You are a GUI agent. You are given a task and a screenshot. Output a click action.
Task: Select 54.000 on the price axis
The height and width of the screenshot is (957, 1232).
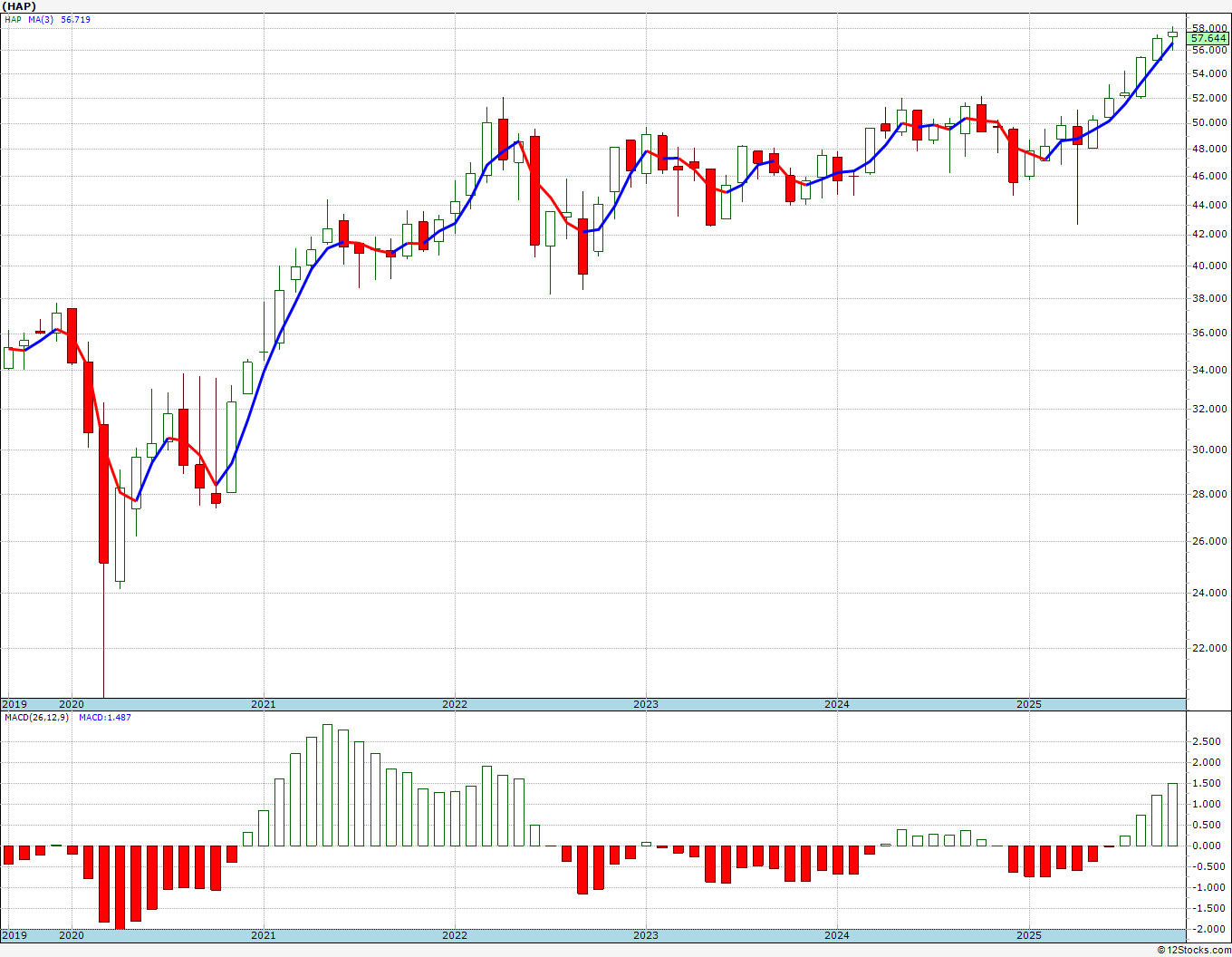coord(1210,73)
